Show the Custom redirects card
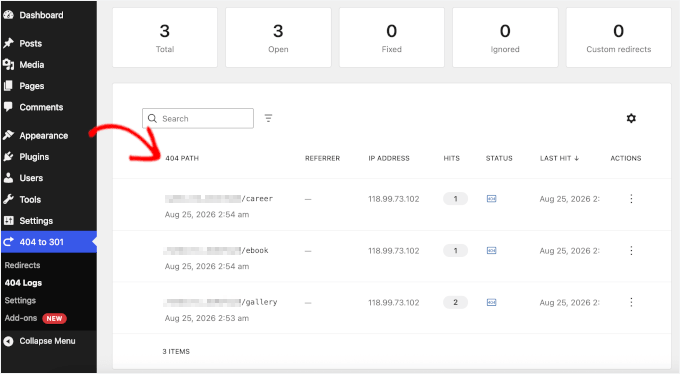This screenshot has height=374, width=680. (618, 37)
